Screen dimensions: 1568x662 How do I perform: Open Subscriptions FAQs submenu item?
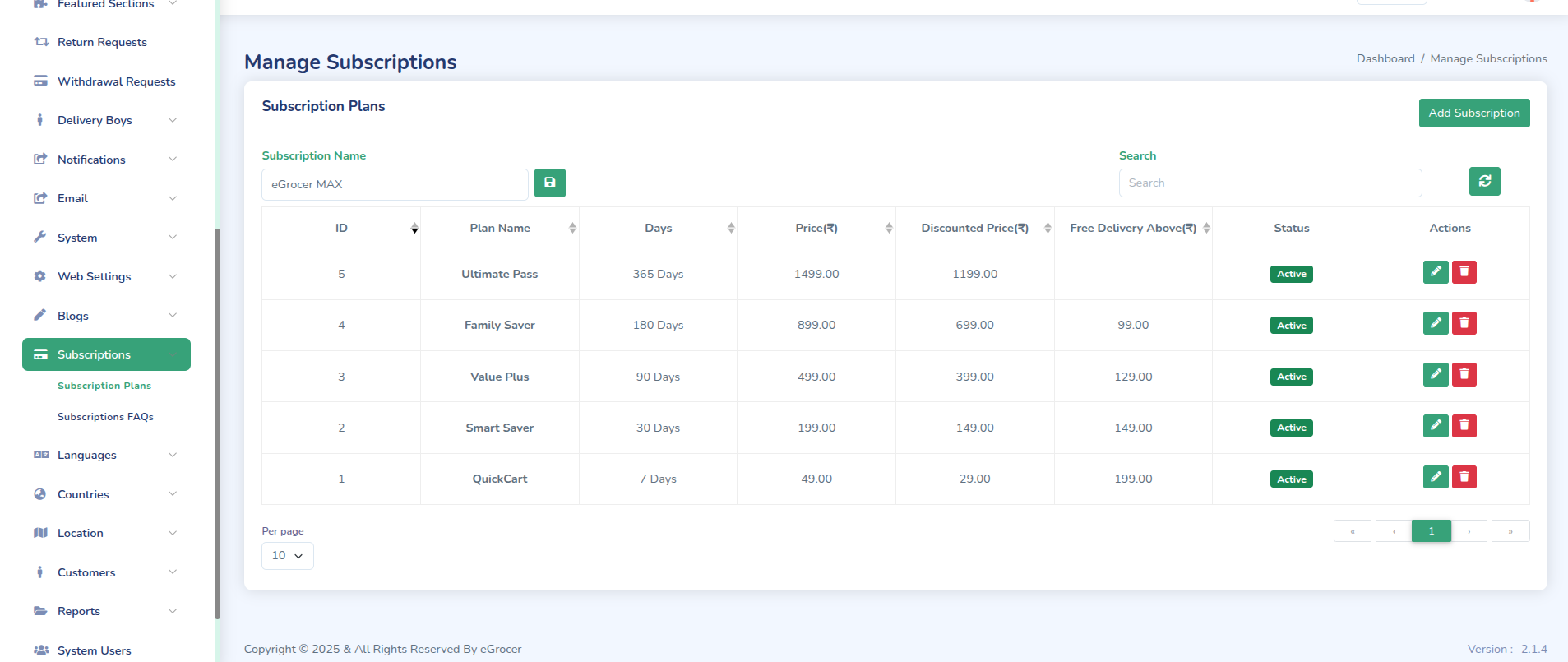105,417
